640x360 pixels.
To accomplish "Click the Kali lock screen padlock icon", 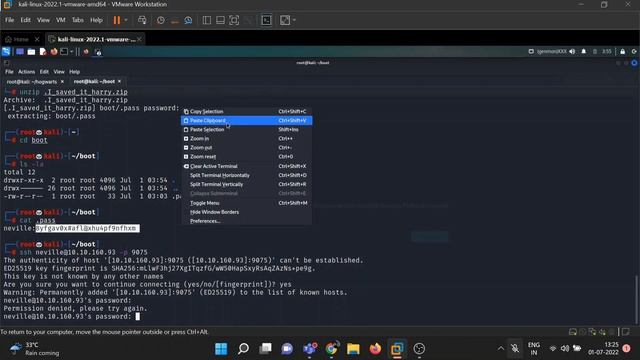I will [x=622, y=51].
